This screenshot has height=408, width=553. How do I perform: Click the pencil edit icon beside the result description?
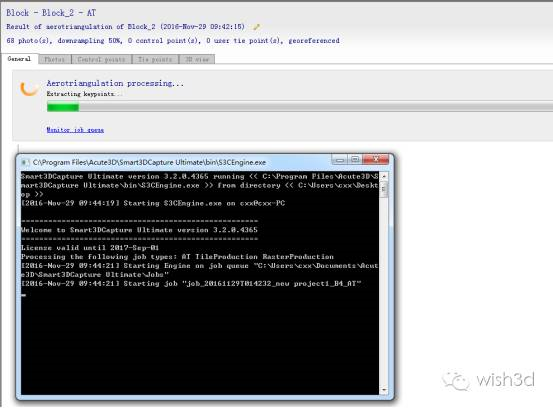coord(257,27)
